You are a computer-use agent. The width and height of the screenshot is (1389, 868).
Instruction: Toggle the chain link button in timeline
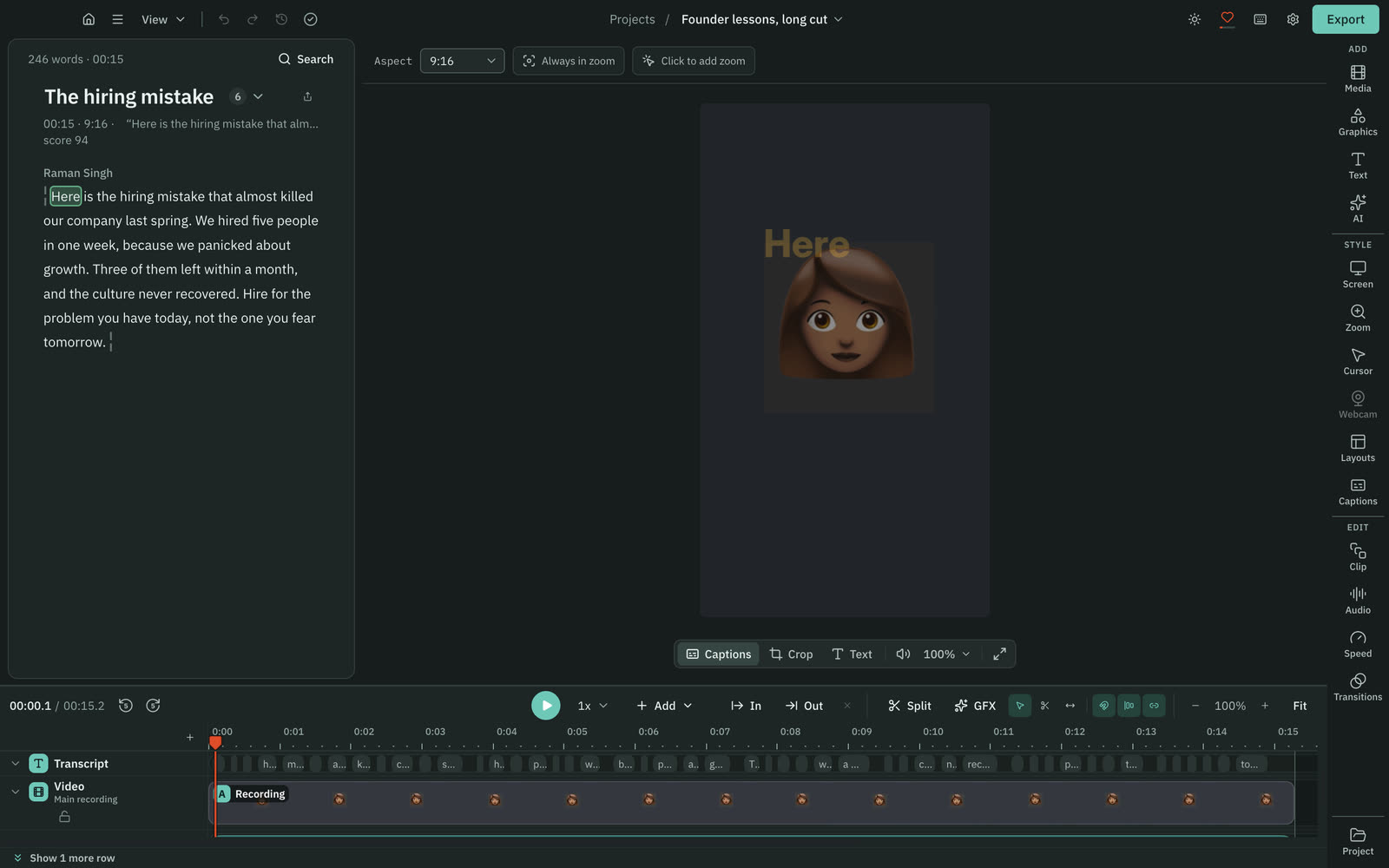1155,706
